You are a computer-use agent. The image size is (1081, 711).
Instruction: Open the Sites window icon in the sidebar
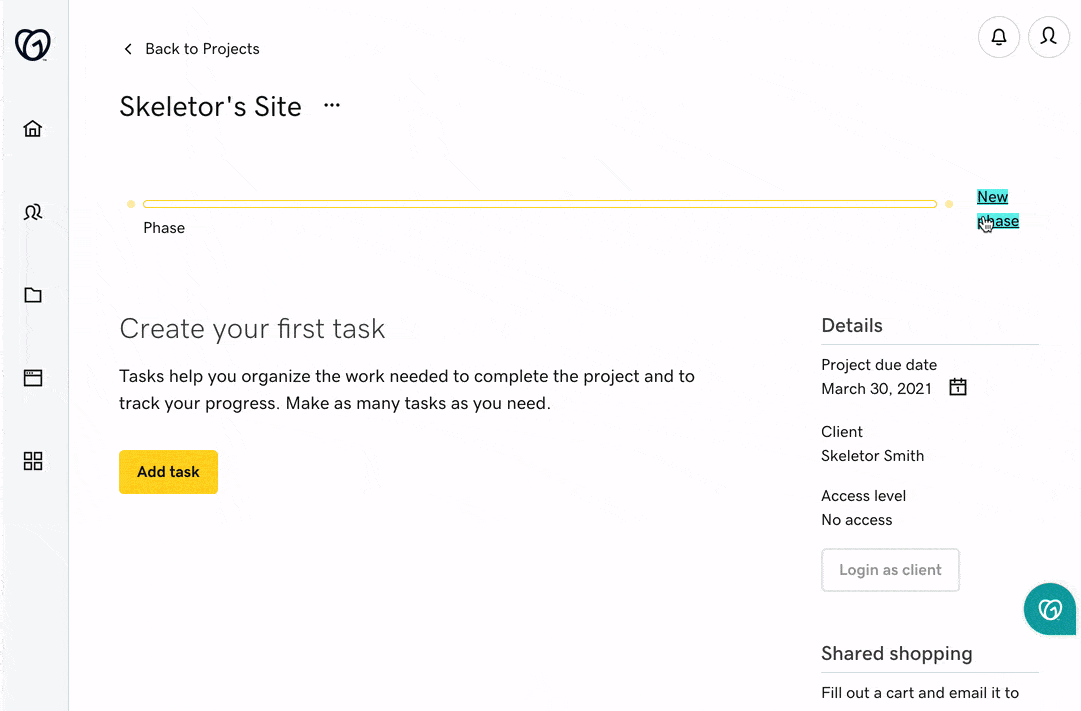pos(32,378)
